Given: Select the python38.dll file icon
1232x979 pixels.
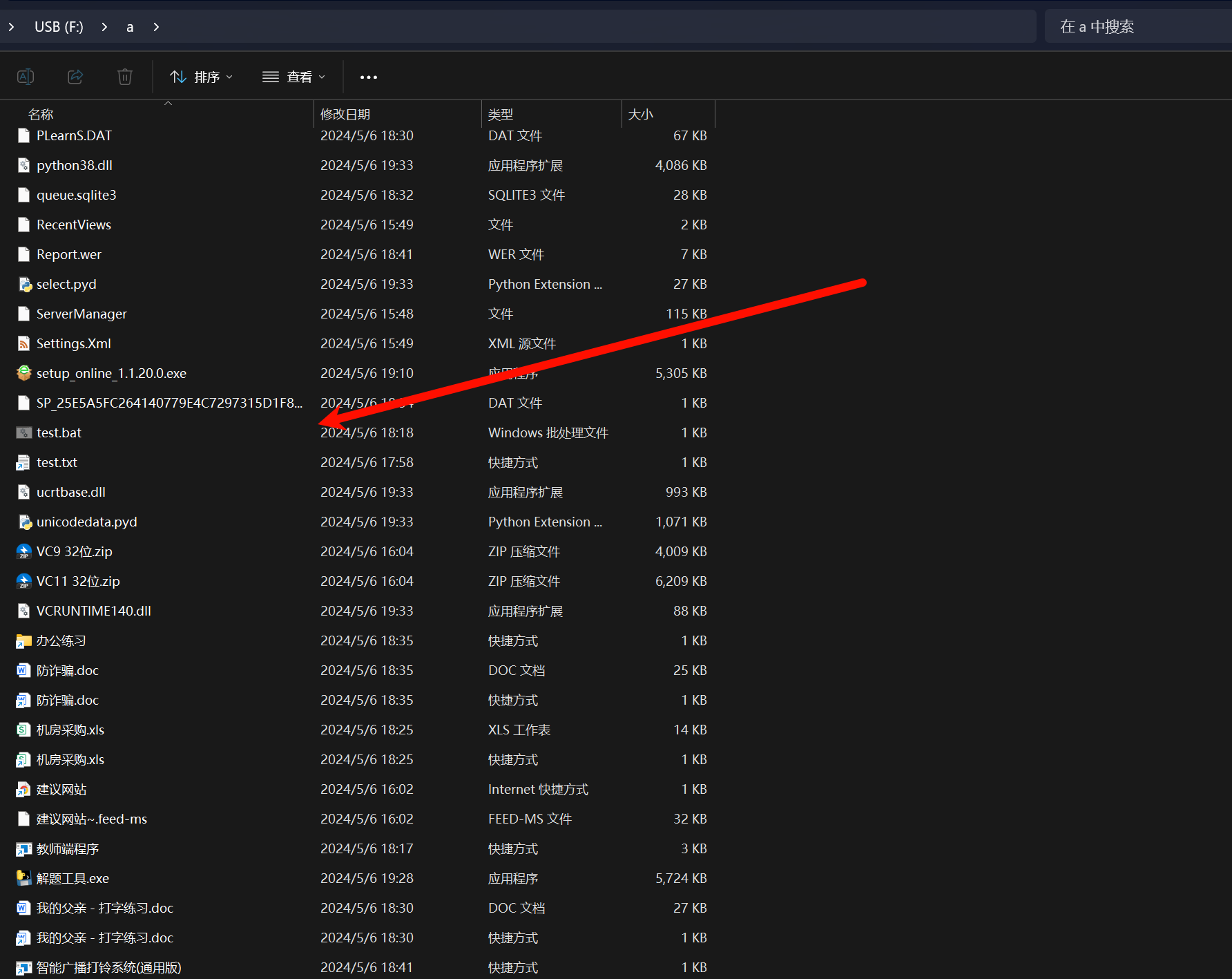Looking at the screenshot, I should 24,165.
